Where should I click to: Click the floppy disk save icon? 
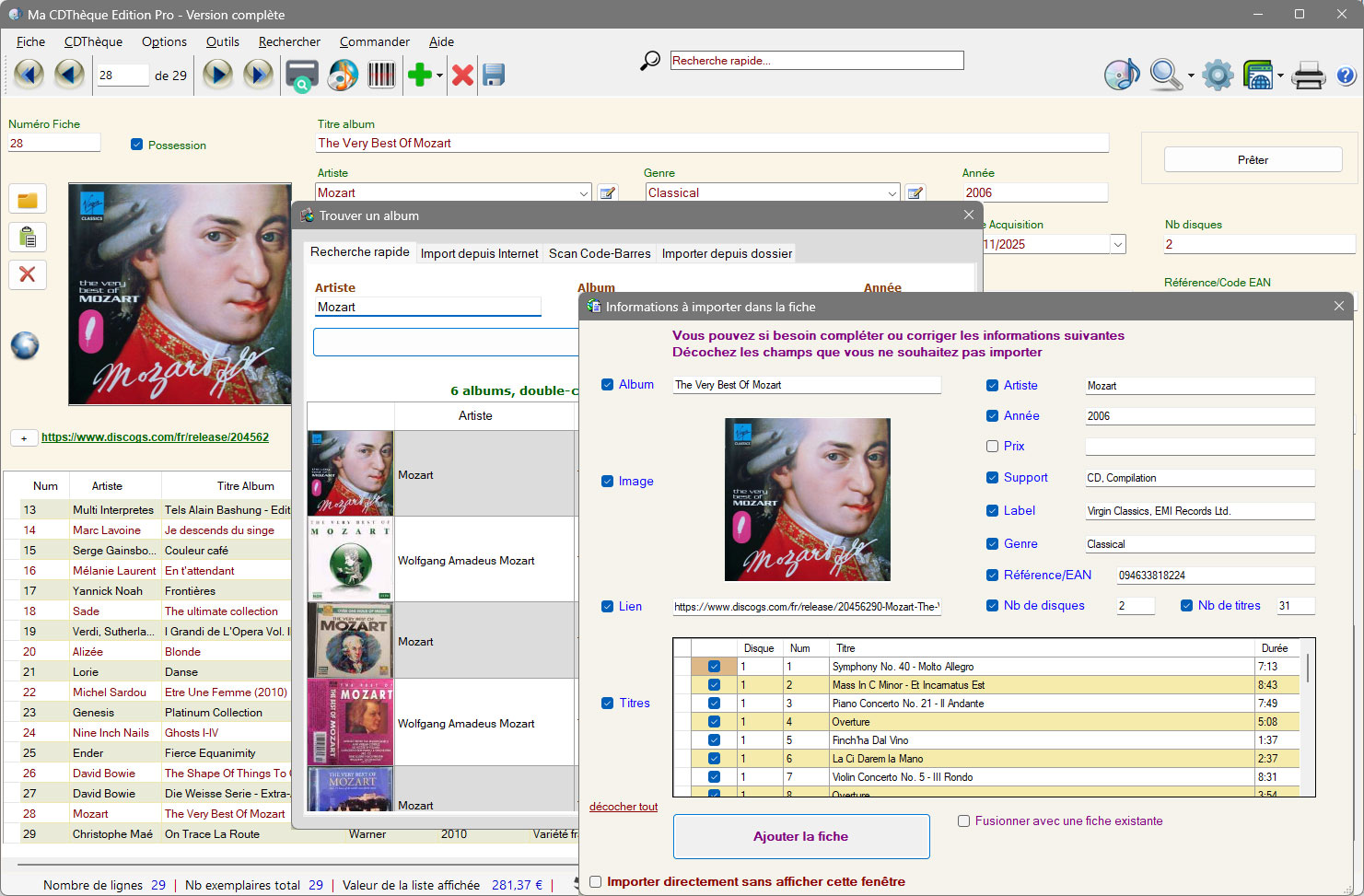click(494, 75)
